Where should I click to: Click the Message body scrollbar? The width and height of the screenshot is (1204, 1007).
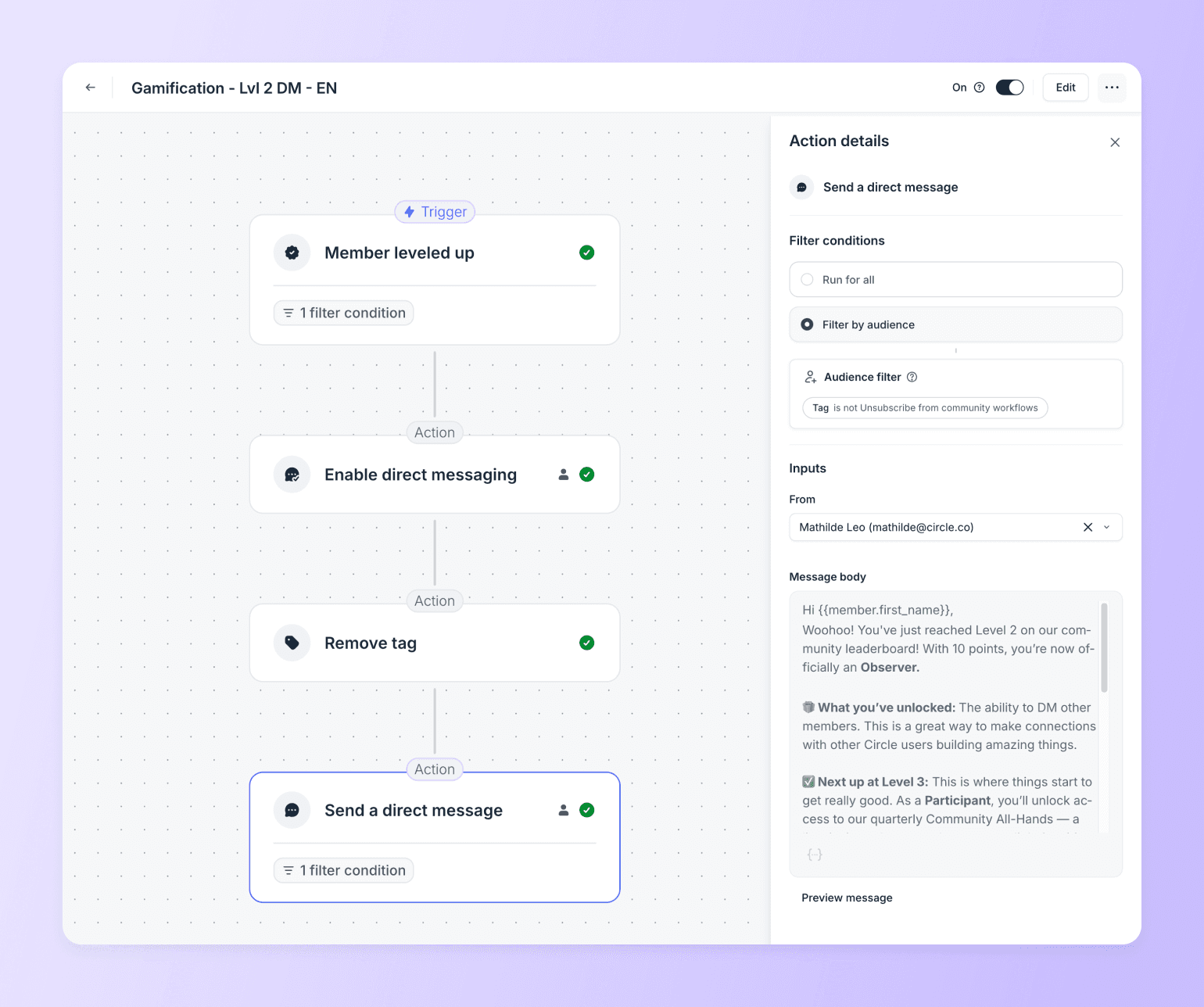[1104, 647]
